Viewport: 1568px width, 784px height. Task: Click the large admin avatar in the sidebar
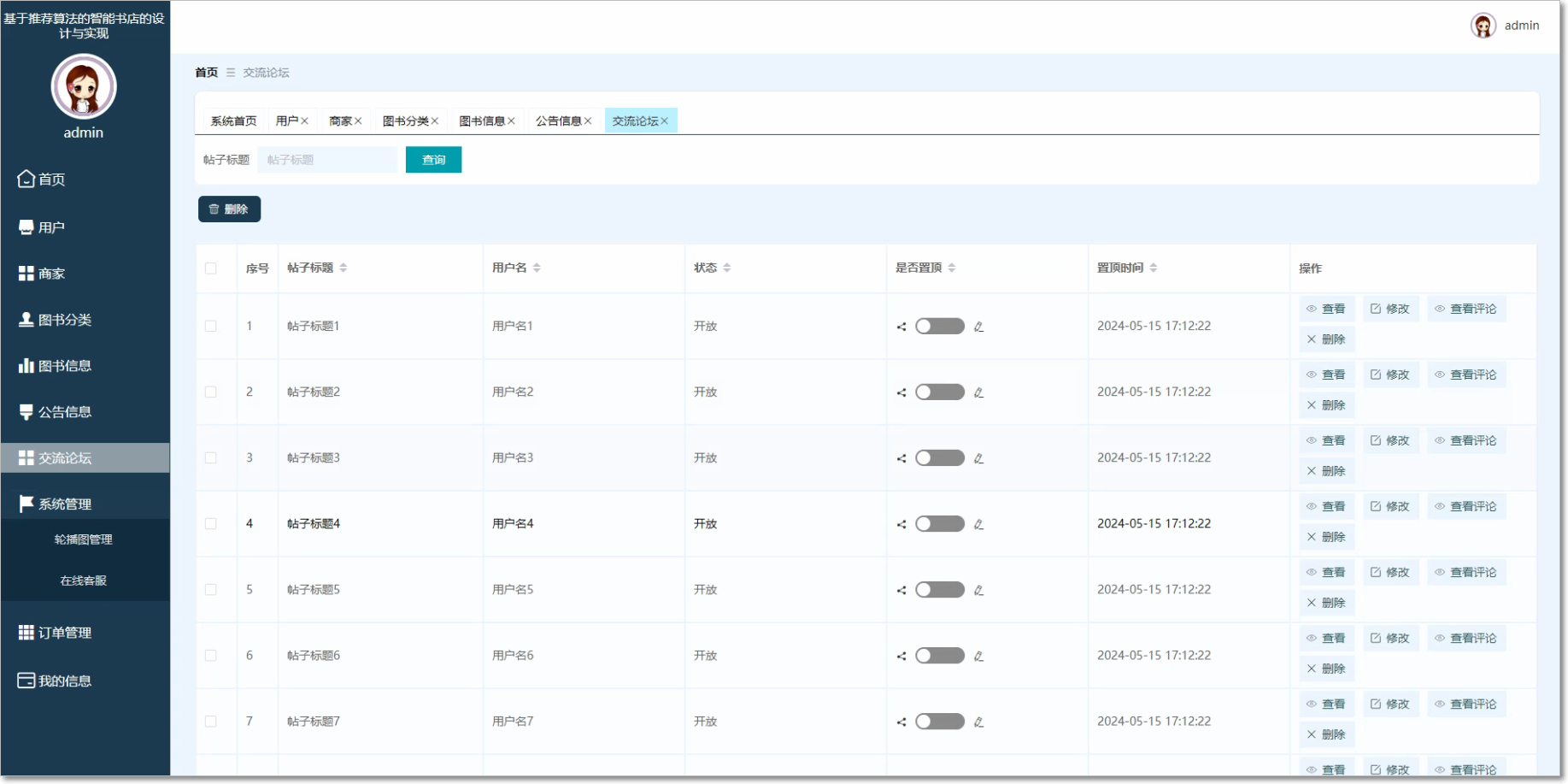(x=84, y=86)
